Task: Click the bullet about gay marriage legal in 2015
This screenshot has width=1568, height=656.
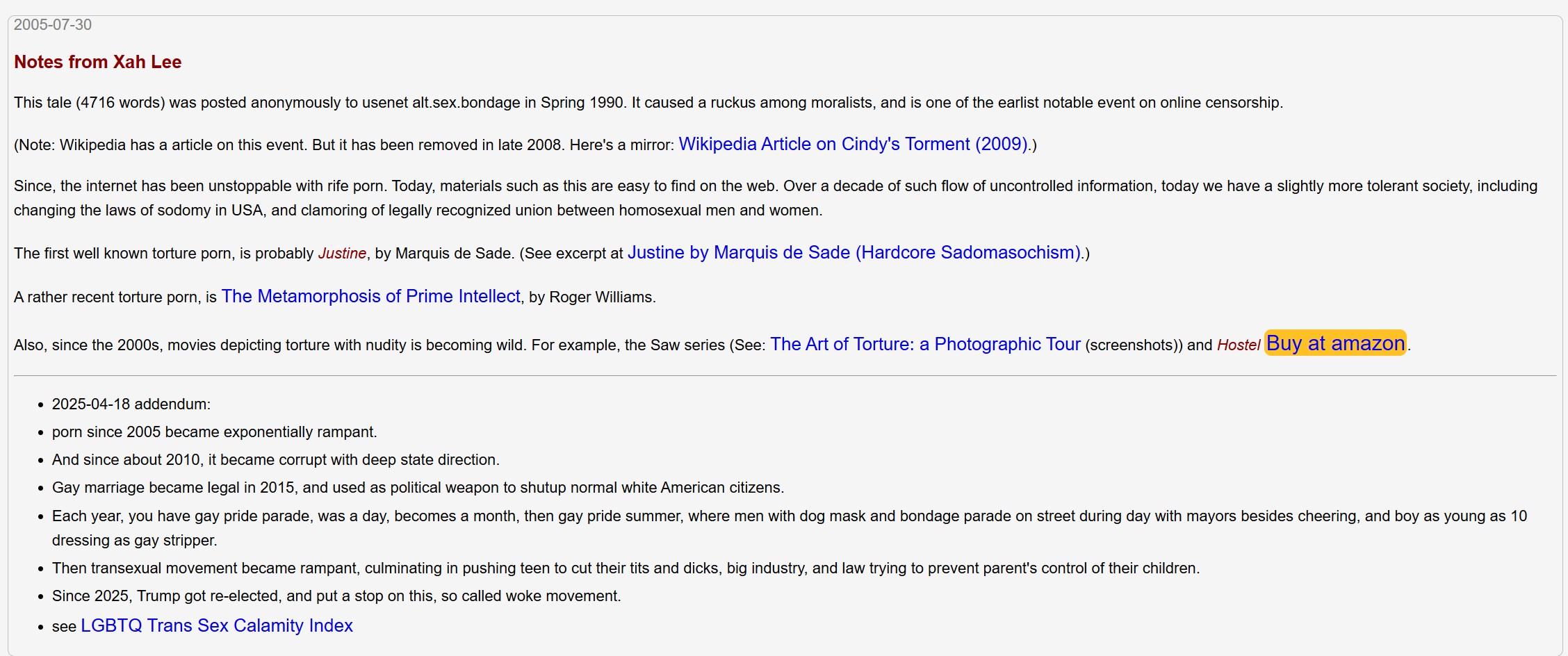Action: coord(418,488)
